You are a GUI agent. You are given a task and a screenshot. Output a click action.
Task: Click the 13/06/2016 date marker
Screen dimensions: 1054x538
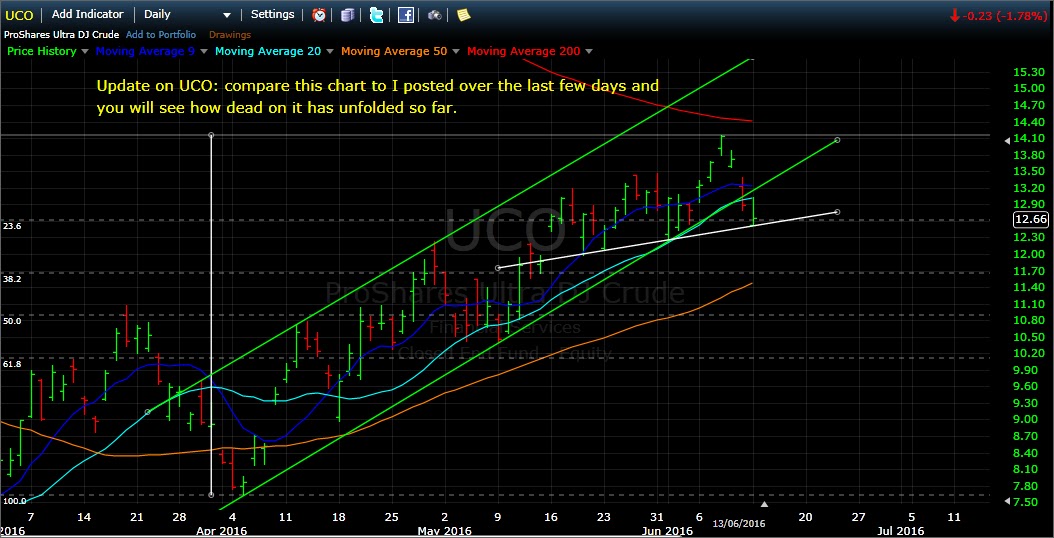point(739,523)
